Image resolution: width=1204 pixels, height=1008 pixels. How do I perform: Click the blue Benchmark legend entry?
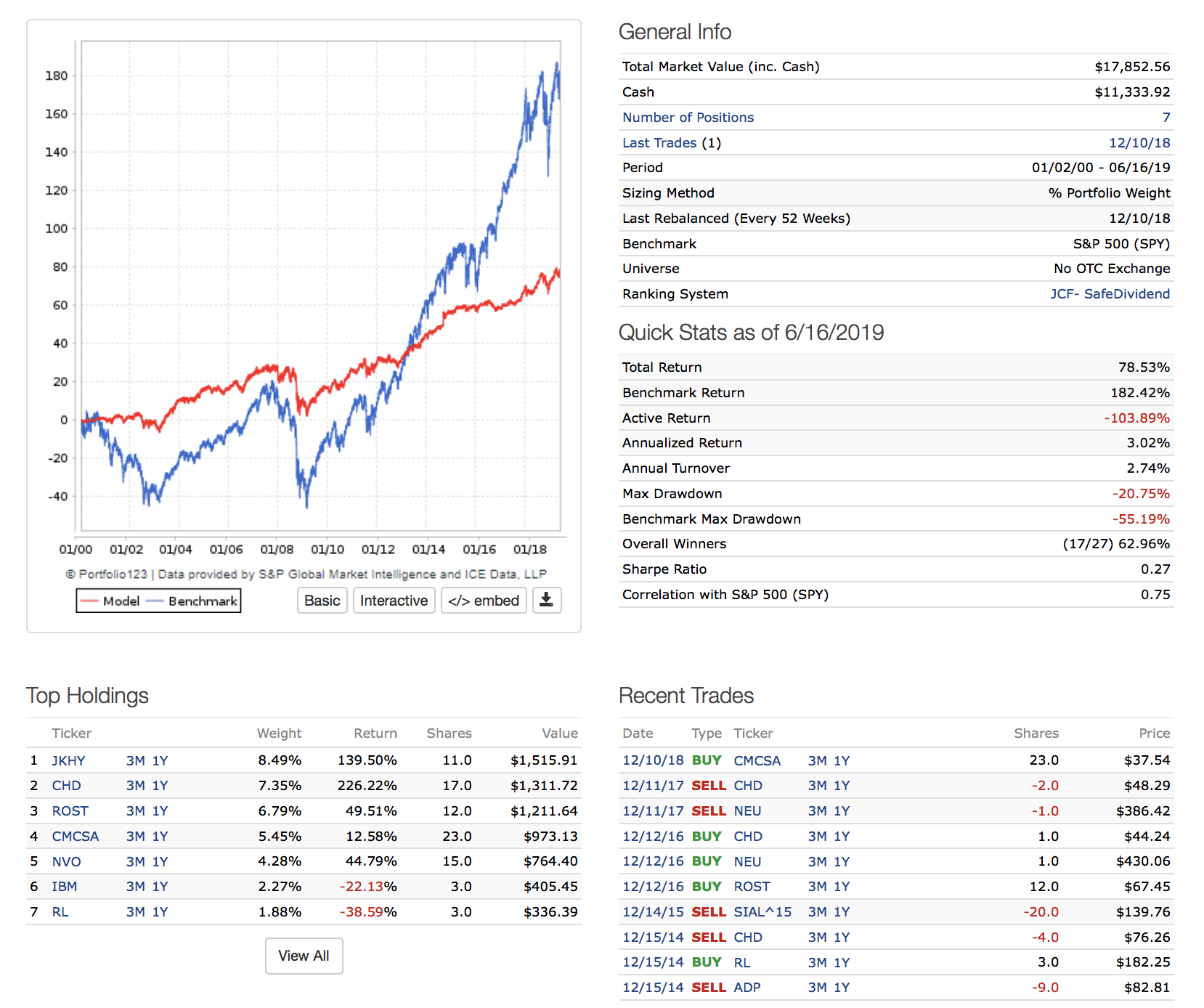192,601
